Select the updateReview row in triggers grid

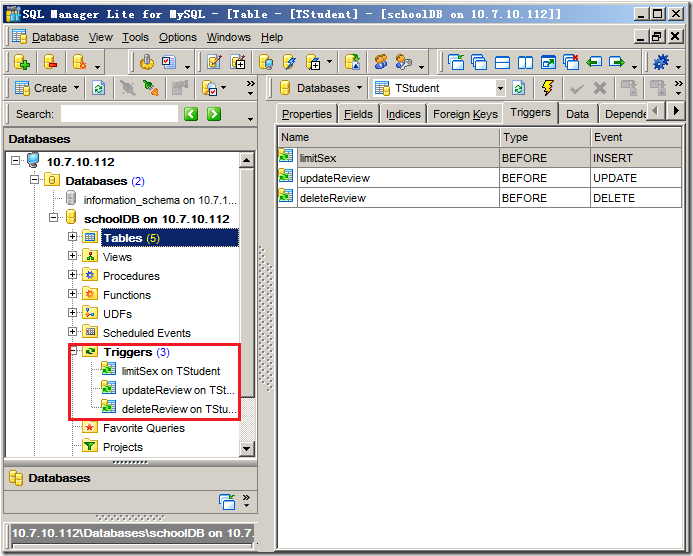(x=480, y=178)
